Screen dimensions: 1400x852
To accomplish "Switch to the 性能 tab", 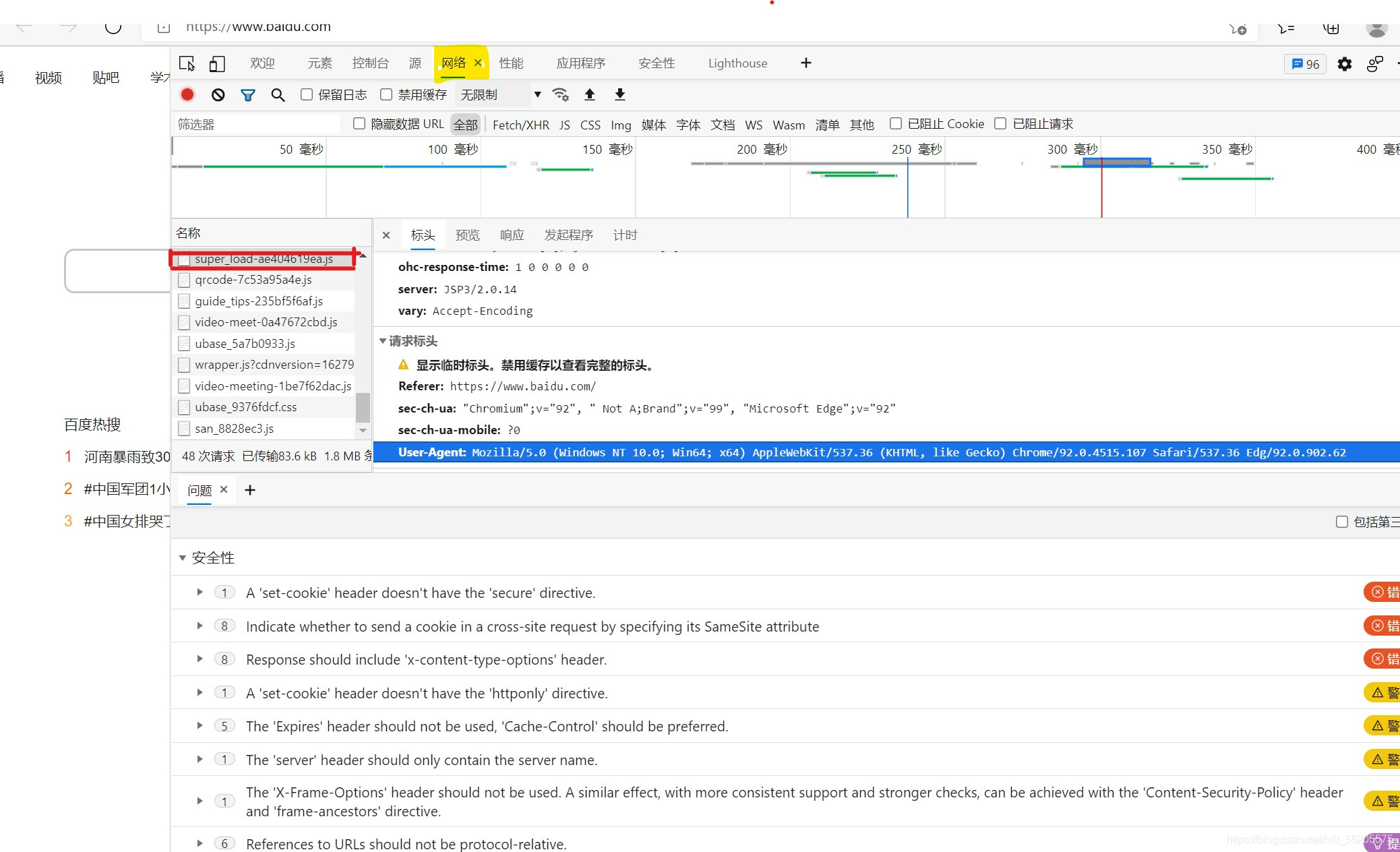I will [511, 63].
